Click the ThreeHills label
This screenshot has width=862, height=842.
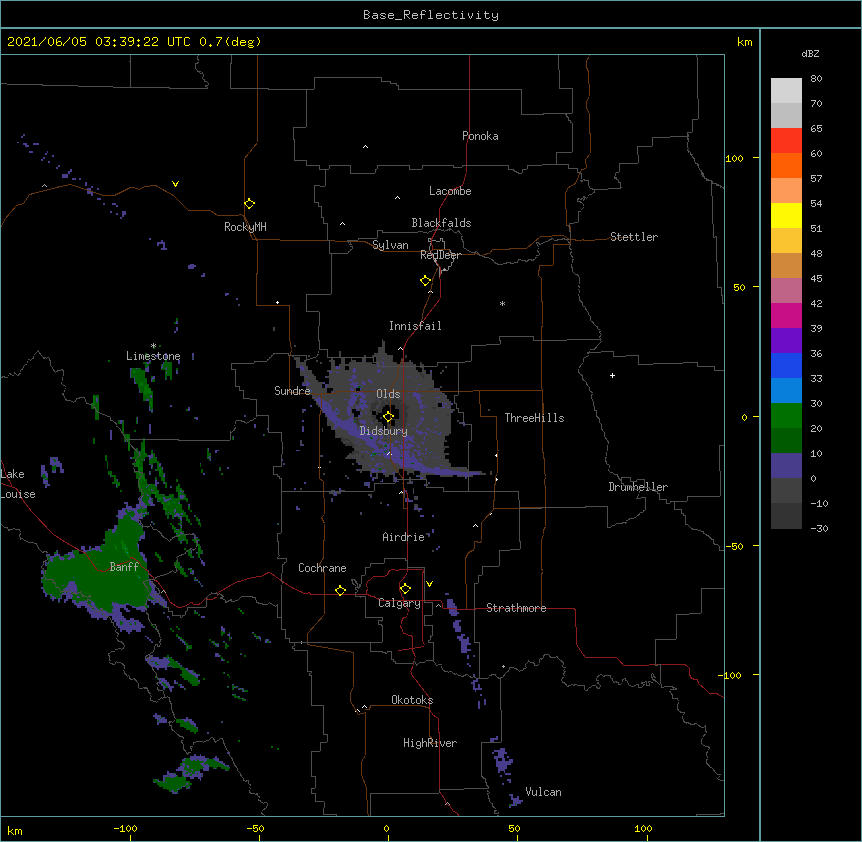point(534,418)
